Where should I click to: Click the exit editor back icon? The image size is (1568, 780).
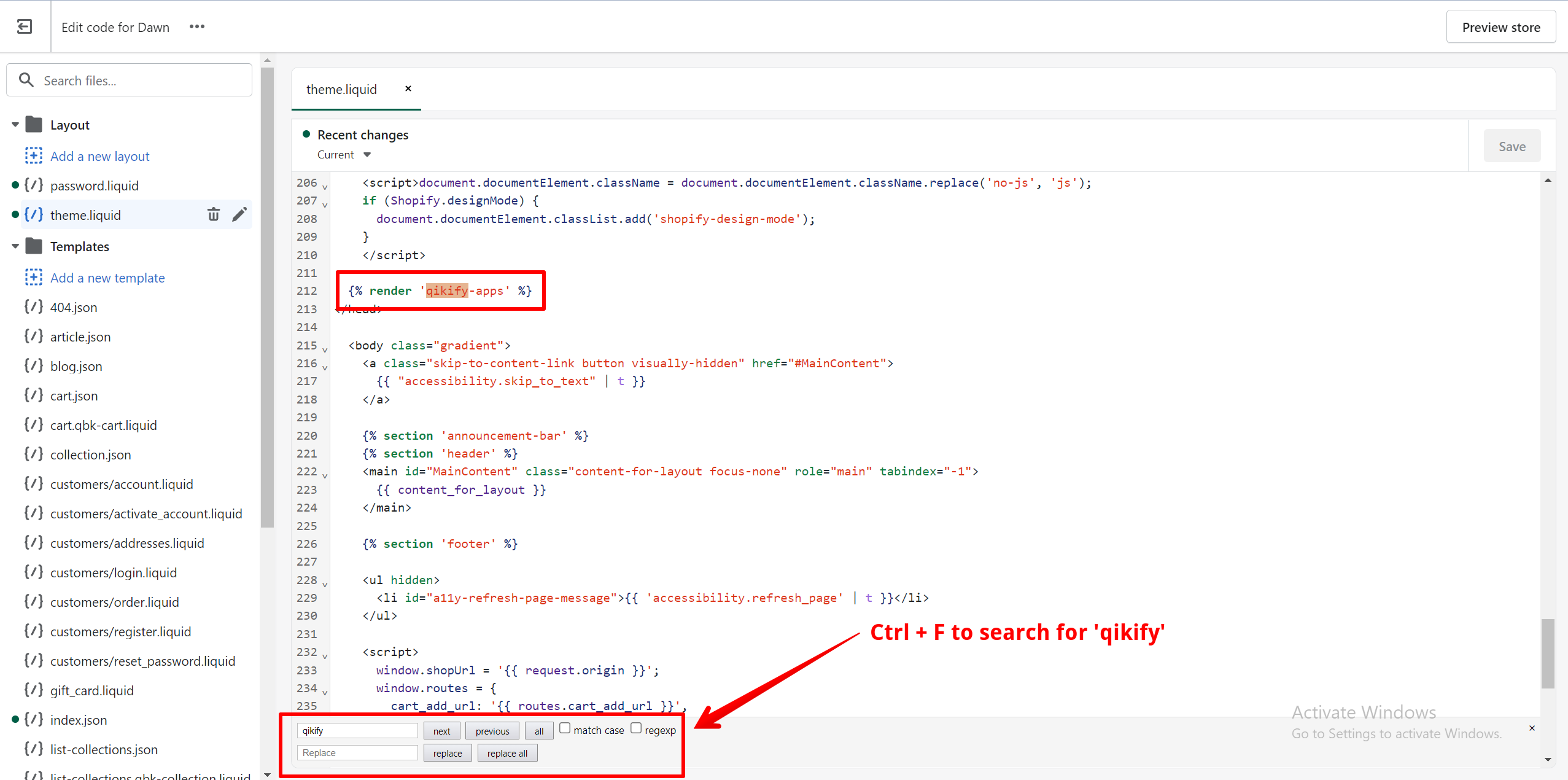25,26
